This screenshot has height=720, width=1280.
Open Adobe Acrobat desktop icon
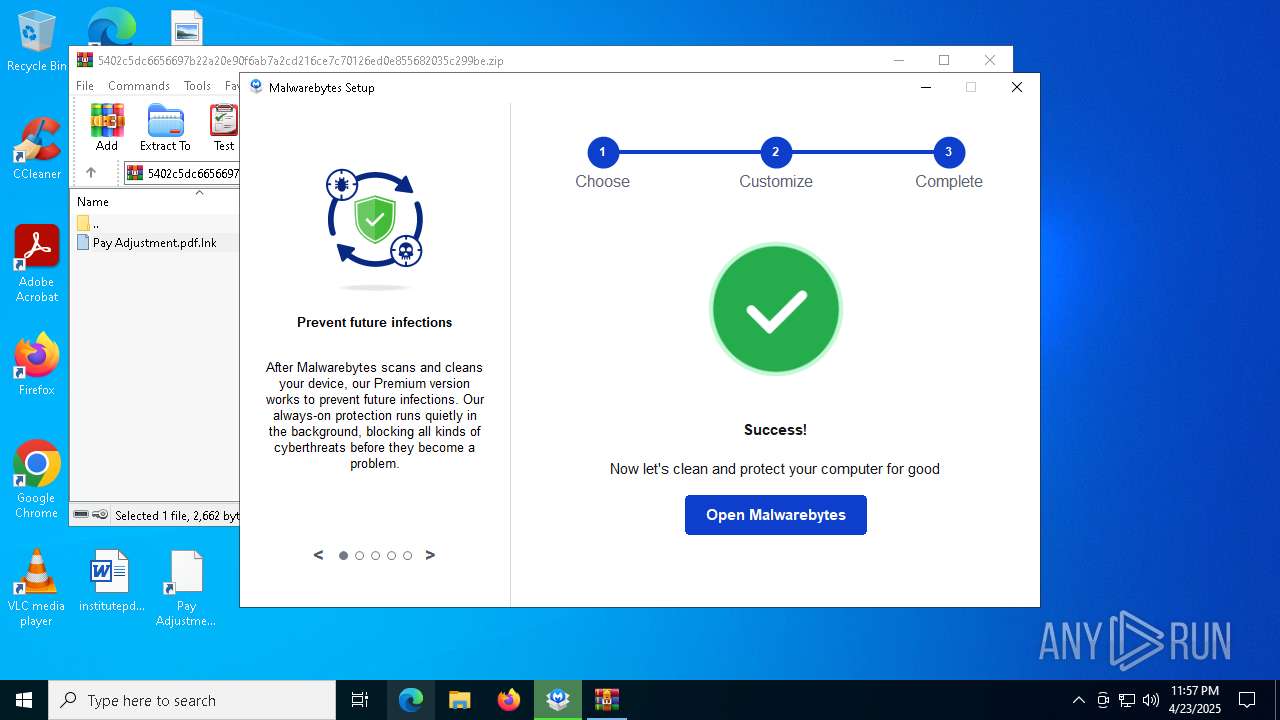point(37,263)
